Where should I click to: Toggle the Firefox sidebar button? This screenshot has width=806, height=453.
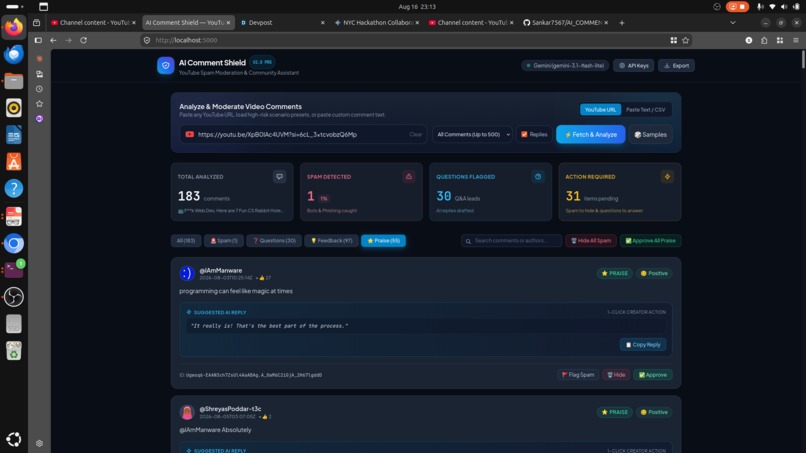38,40
